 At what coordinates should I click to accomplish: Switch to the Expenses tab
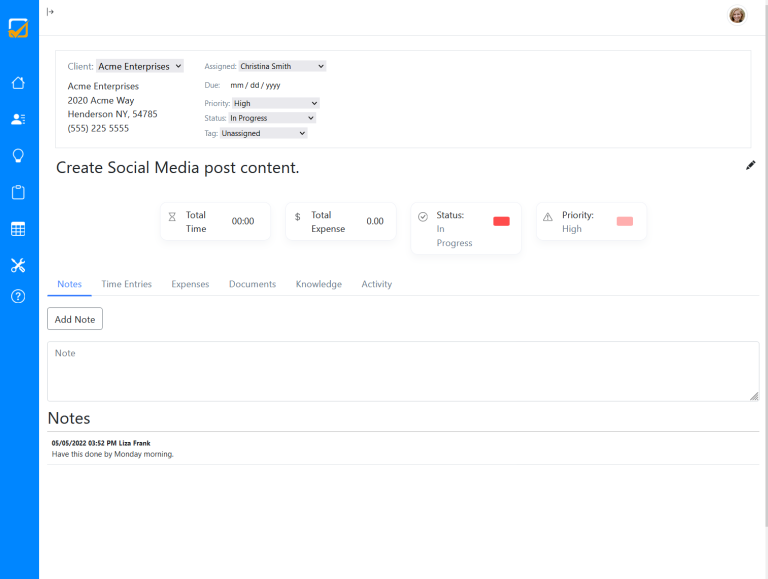[190, 284]
